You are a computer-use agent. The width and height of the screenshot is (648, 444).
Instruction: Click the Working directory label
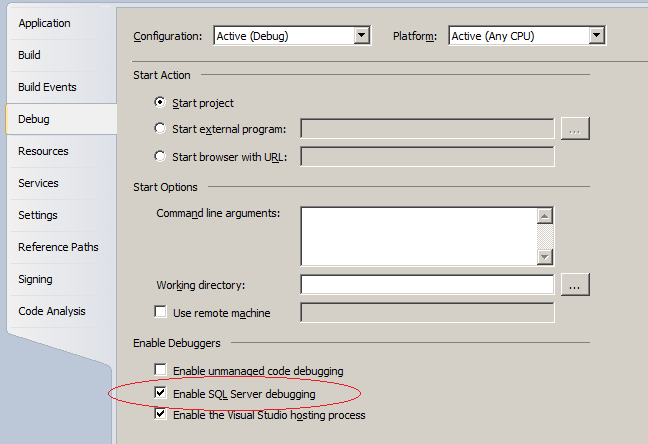point(200,285)
